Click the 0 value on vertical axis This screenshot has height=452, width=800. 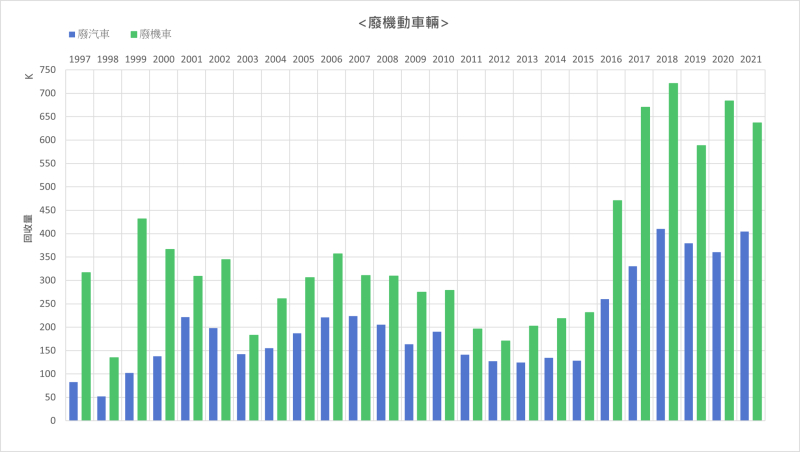click(x=53, y=421)
